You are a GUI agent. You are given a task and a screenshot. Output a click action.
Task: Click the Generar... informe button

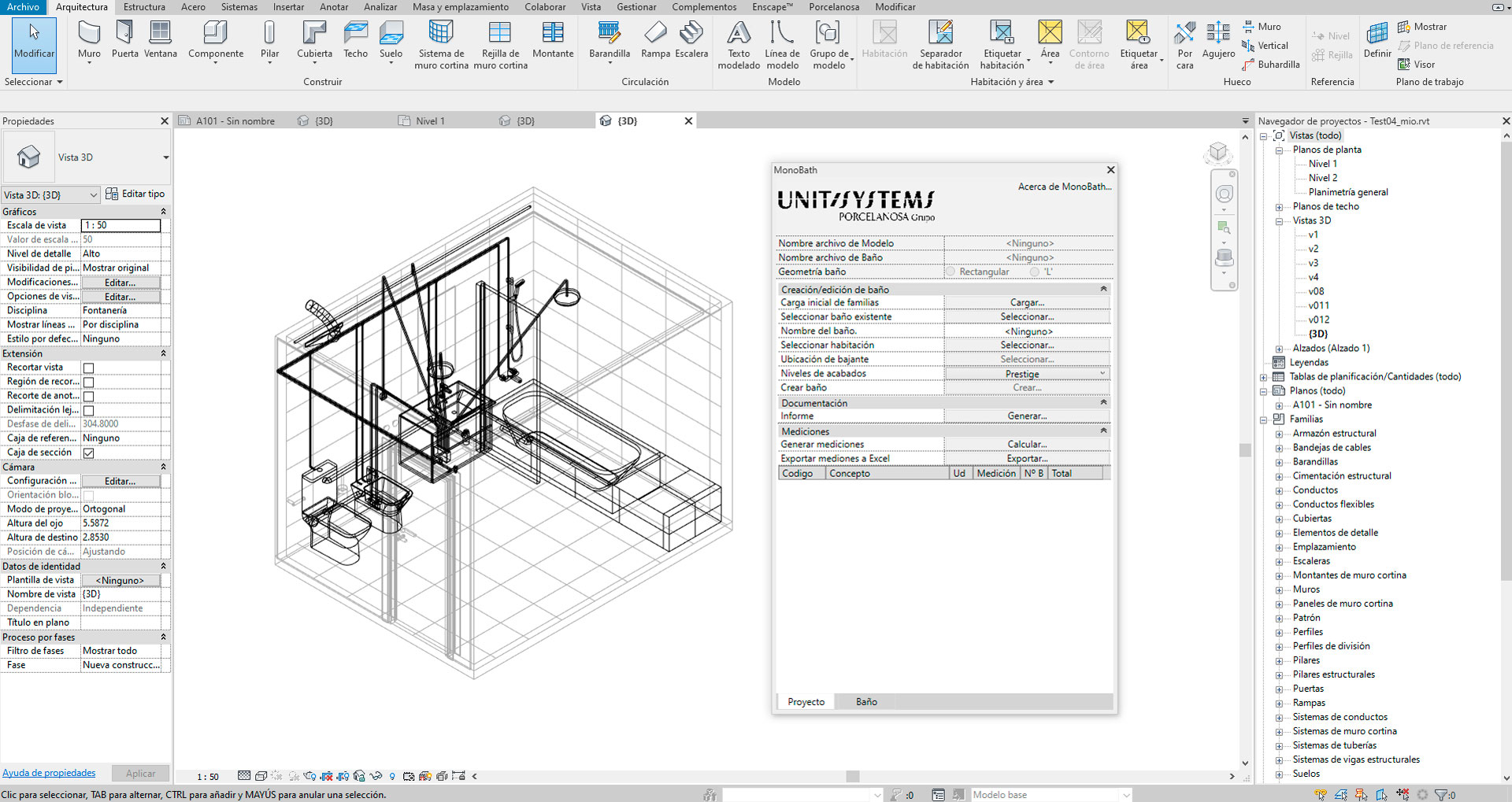pos(1027,416)
